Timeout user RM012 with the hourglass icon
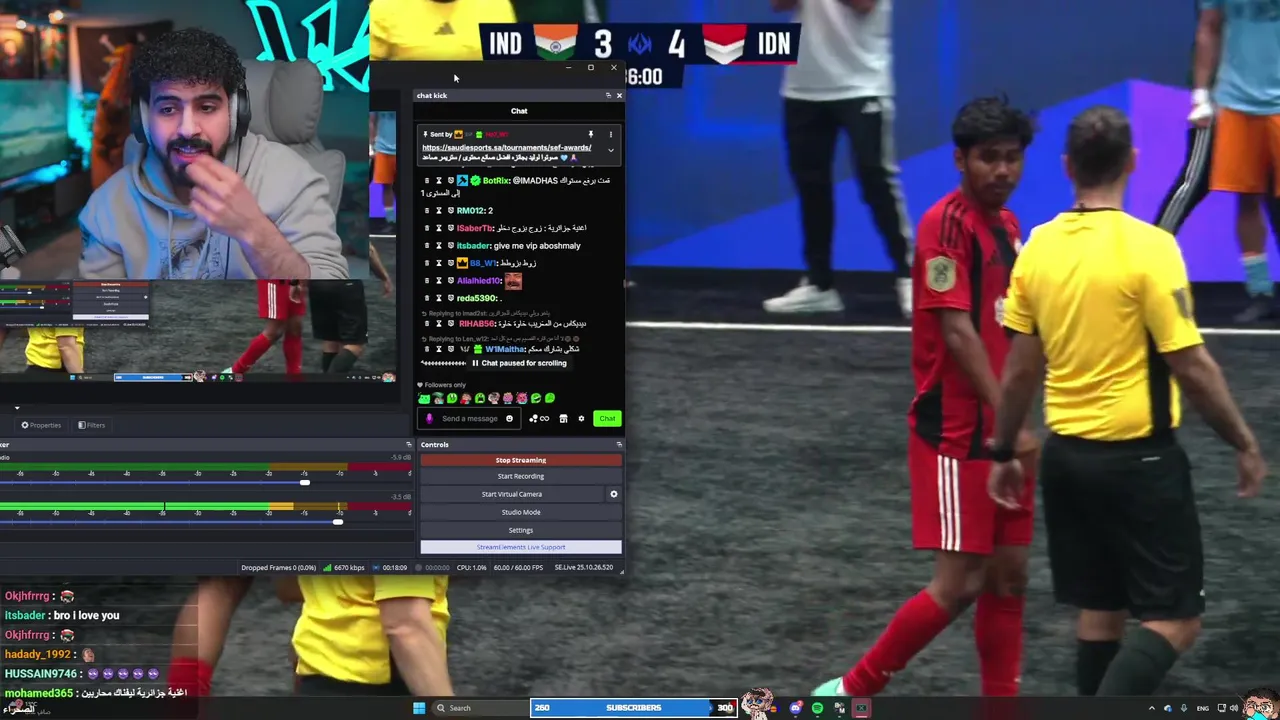The width and height of the screenshot is (1280, 720). pos(438,211)
